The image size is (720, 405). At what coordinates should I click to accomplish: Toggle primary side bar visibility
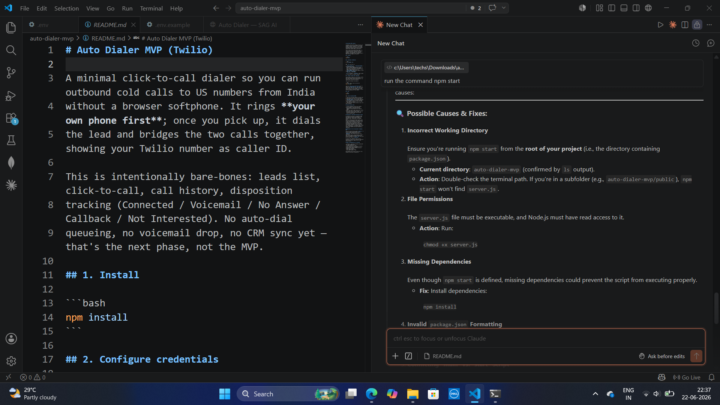(x=612, y=8)
